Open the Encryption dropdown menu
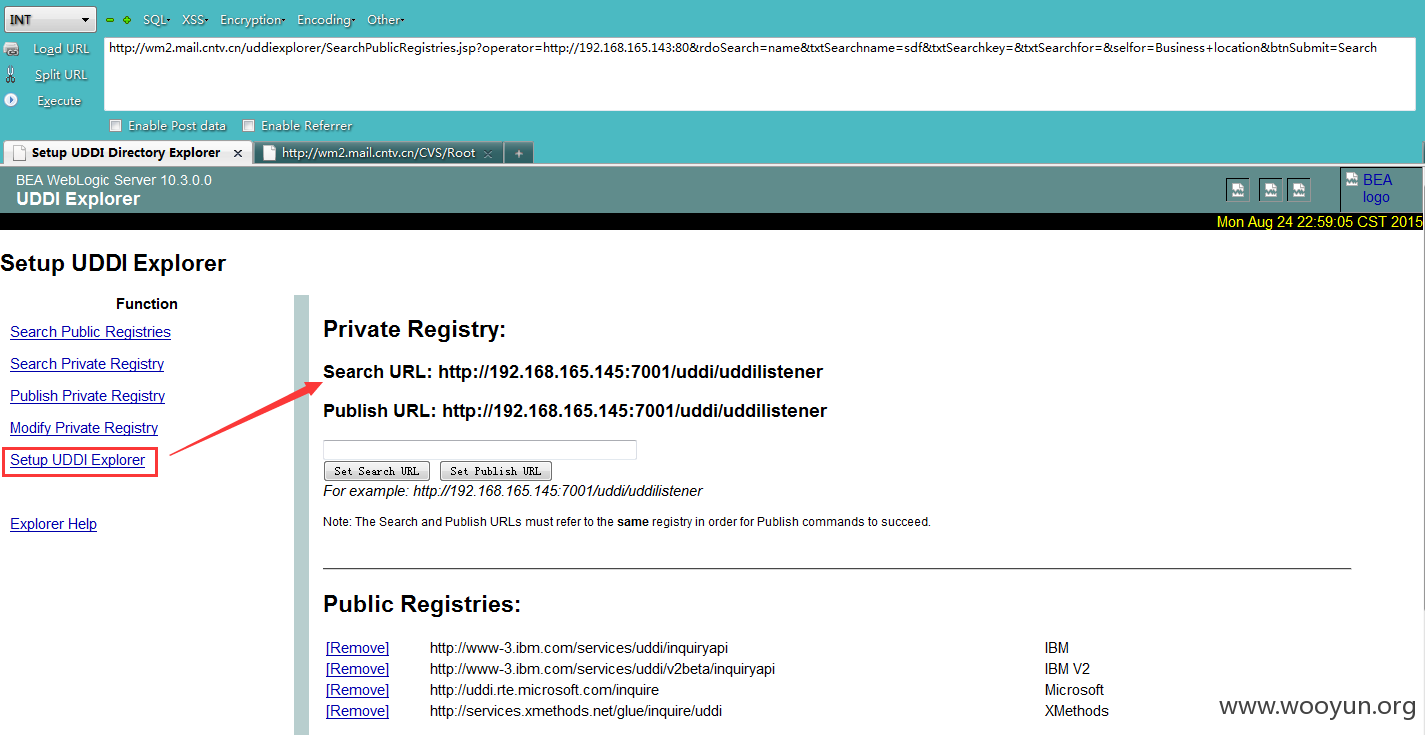This screenshot has height=735, width=1425. click(253, 20)
